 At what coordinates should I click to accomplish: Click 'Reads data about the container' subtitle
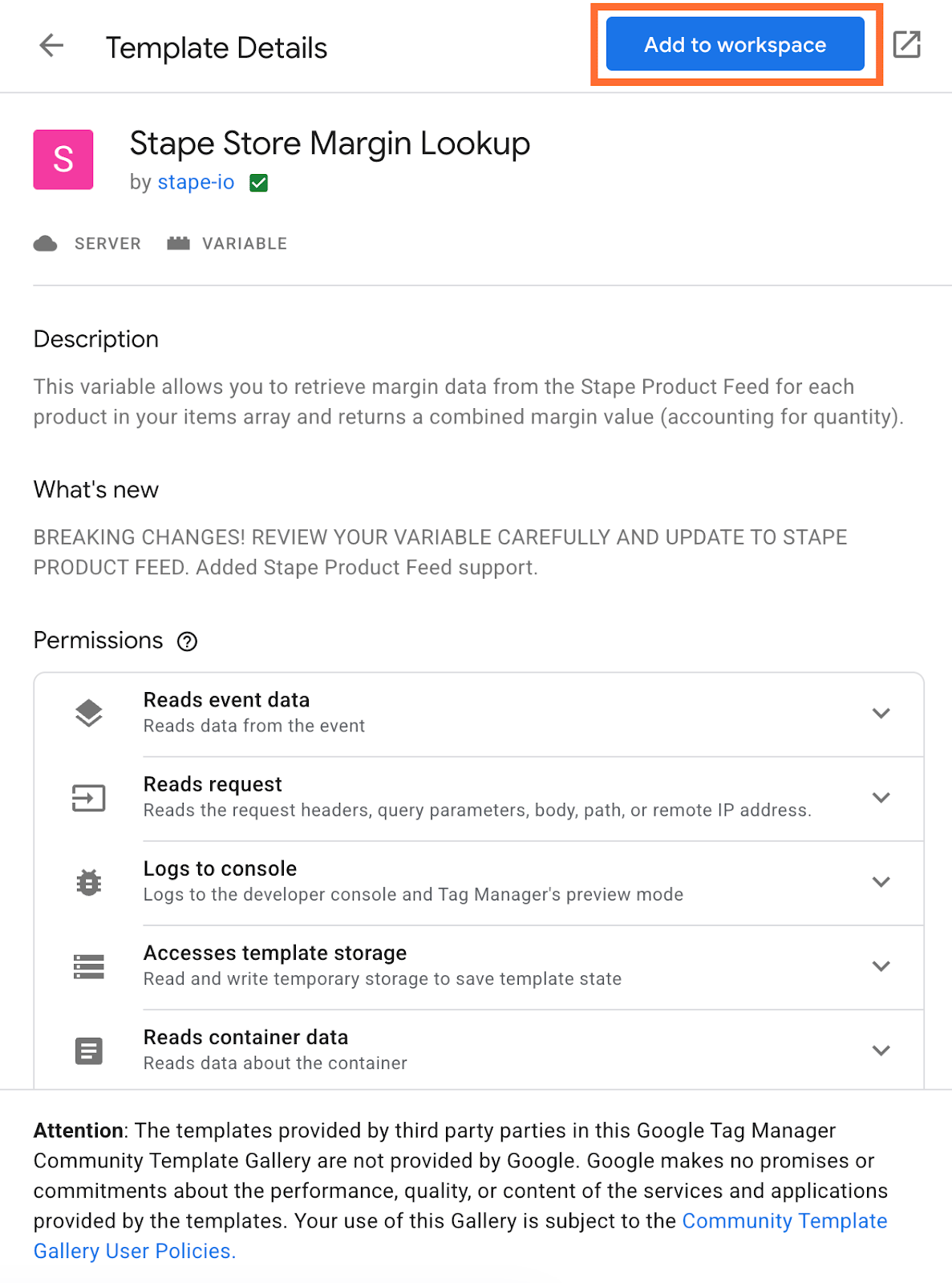[275, 1063]
